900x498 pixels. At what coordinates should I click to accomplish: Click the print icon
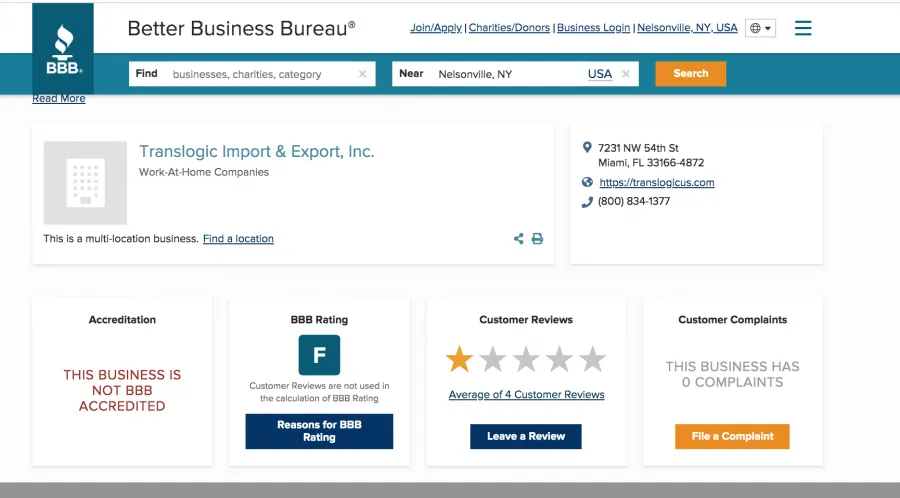click(537, 239)
